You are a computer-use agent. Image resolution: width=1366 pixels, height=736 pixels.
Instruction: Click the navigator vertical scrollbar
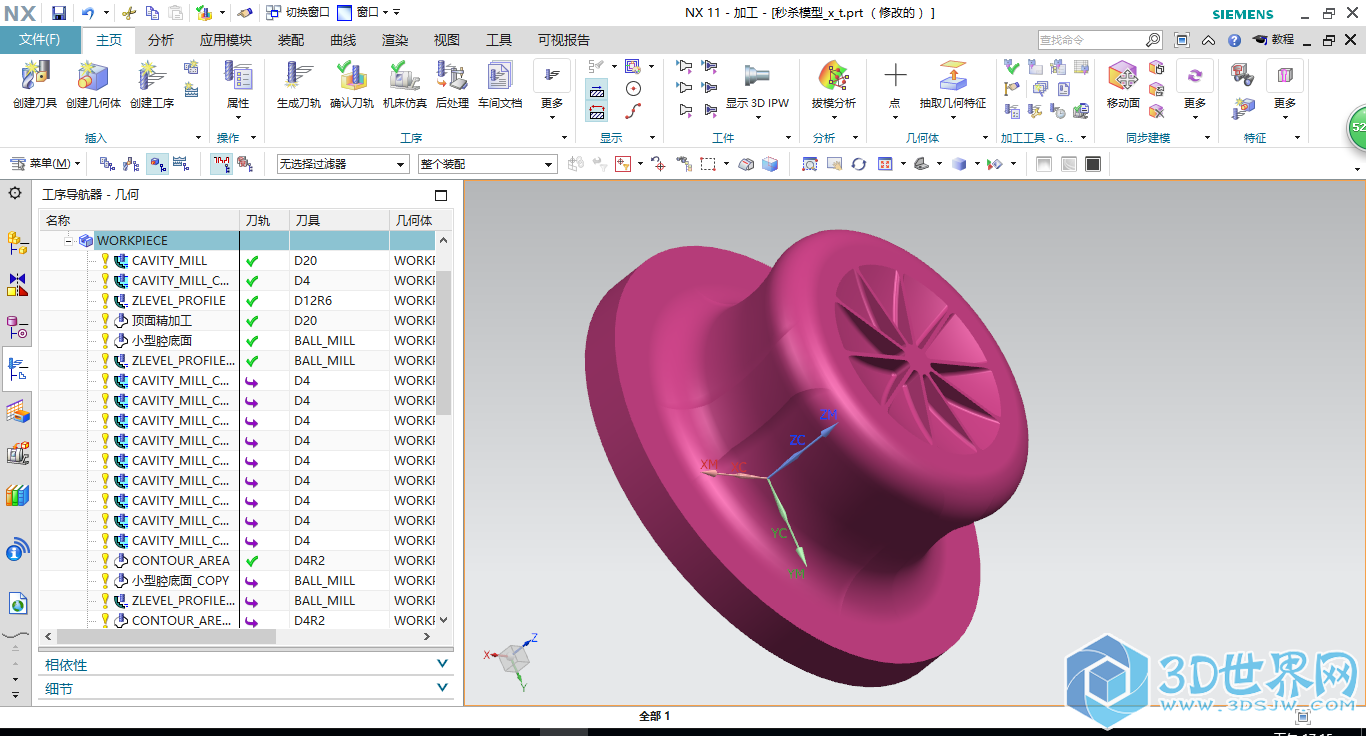point(445,341)
